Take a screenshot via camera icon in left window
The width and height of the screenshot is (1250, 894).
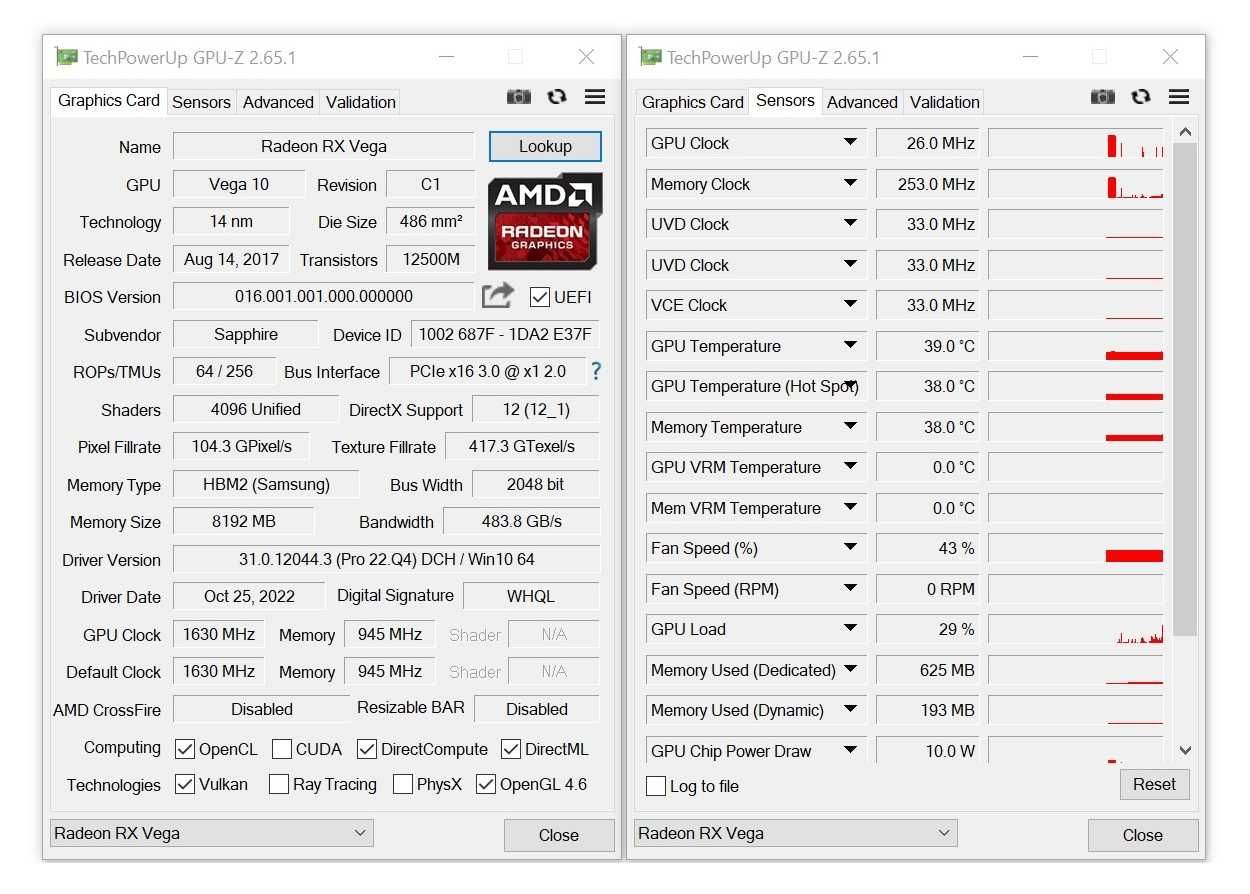point(519,97)
